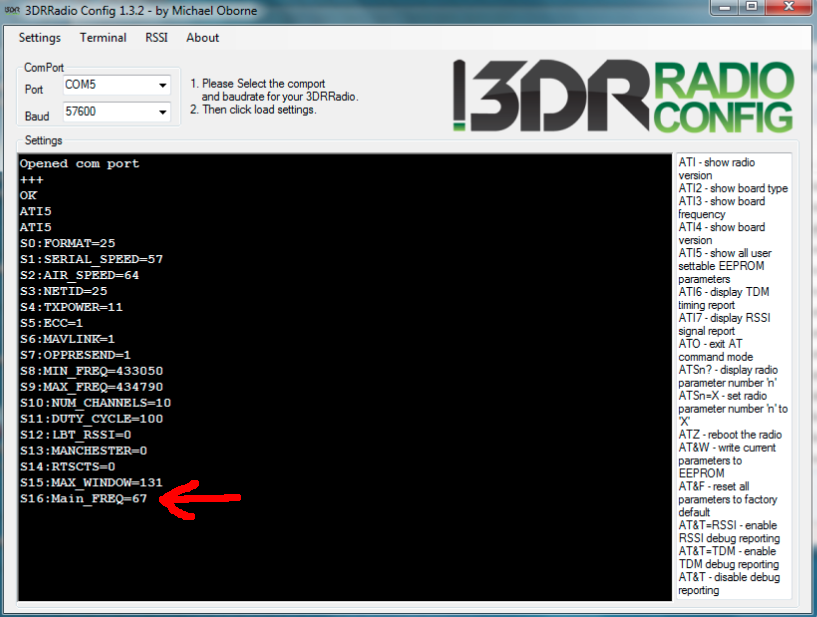817x617 pixels.
Task: Click the S4:TXPOWER=11 parameter line
Action: click(70, 306)
